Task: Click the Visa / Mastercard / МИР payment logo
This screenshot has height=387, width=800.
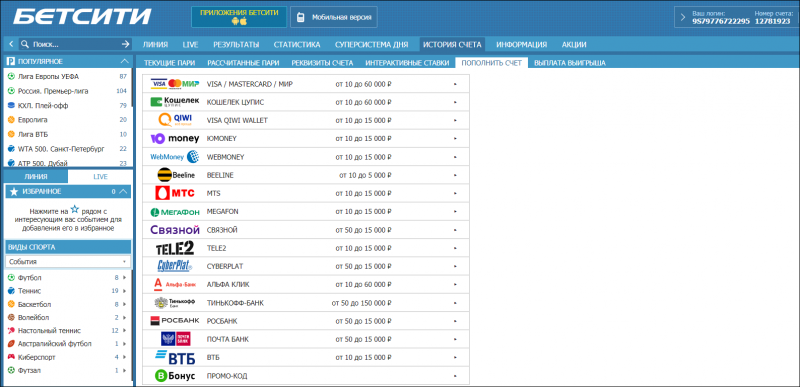Action: (176, 84)
